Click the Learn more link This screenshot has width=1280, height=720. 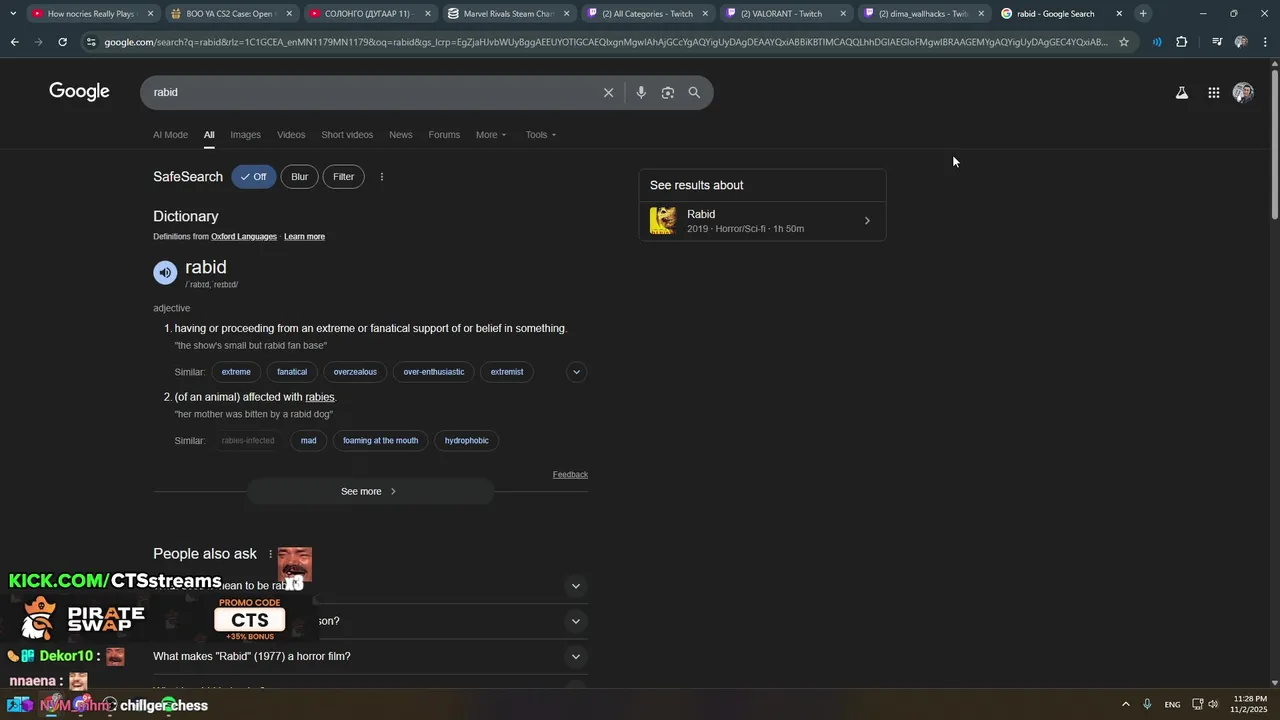point(304,237)
